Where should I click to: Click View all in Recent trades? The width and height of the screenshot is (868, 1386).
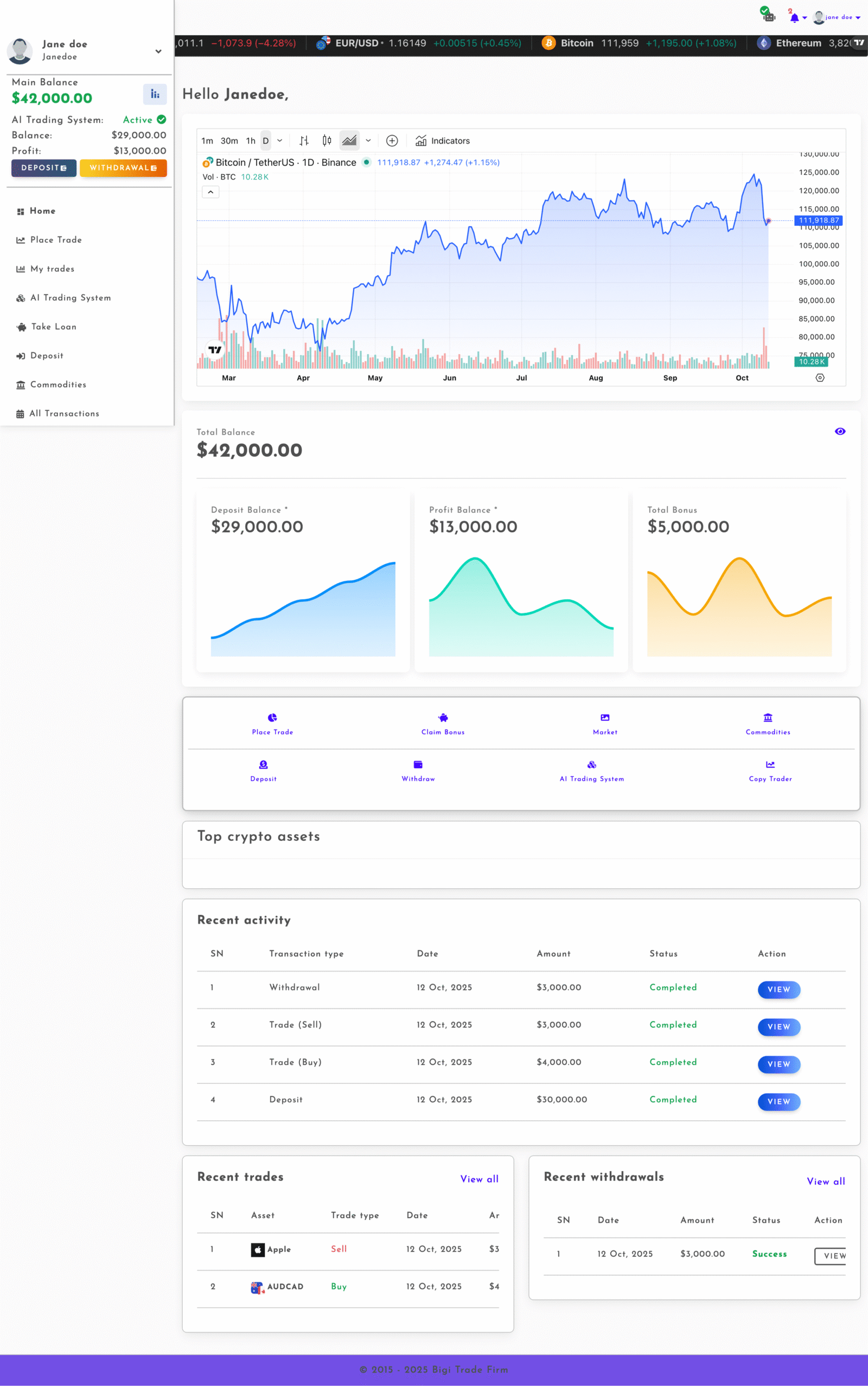click(479, 1179)
